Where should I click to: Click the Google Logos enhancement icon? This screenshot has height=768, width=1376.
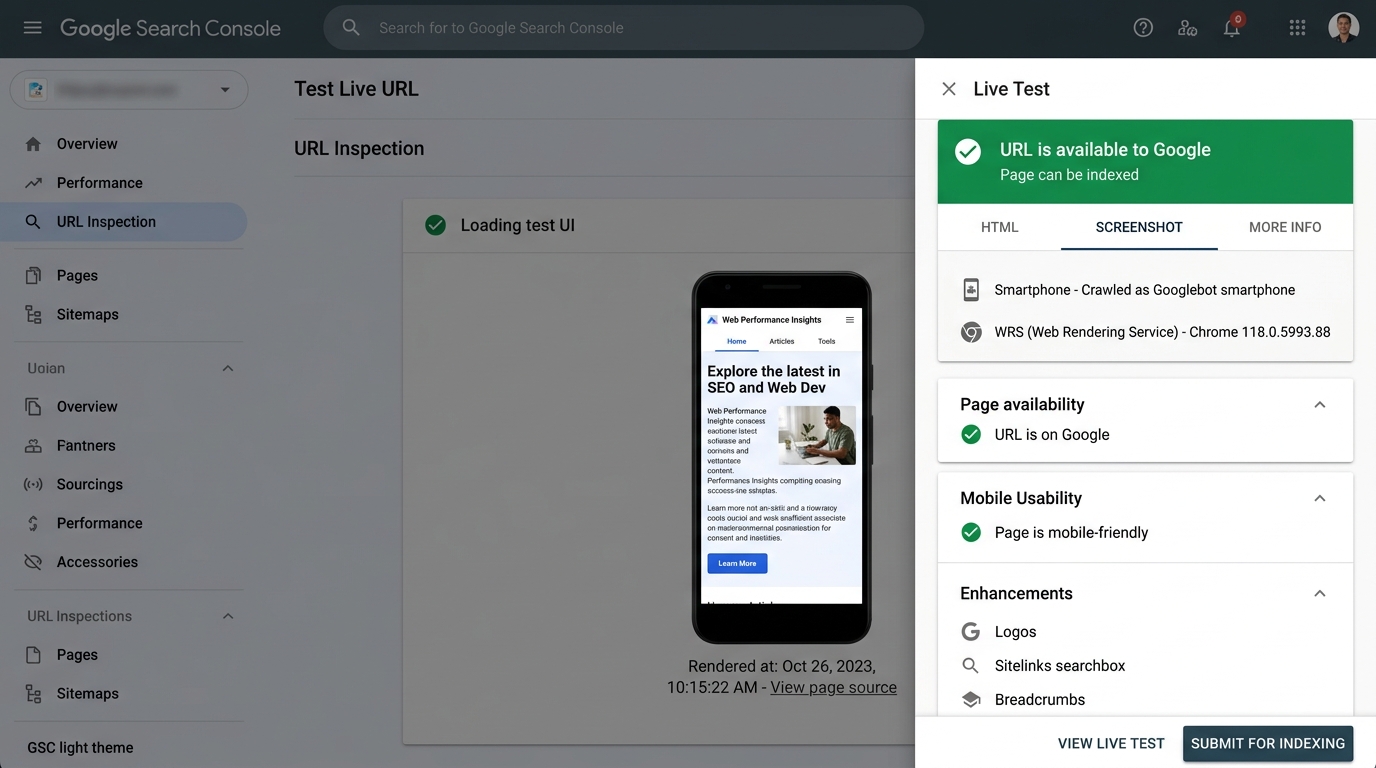click(970, 632)
